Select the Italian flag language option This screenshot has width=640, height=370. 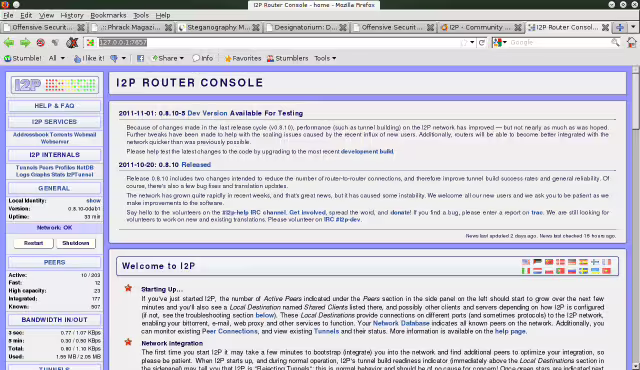[x=526, y=271]
